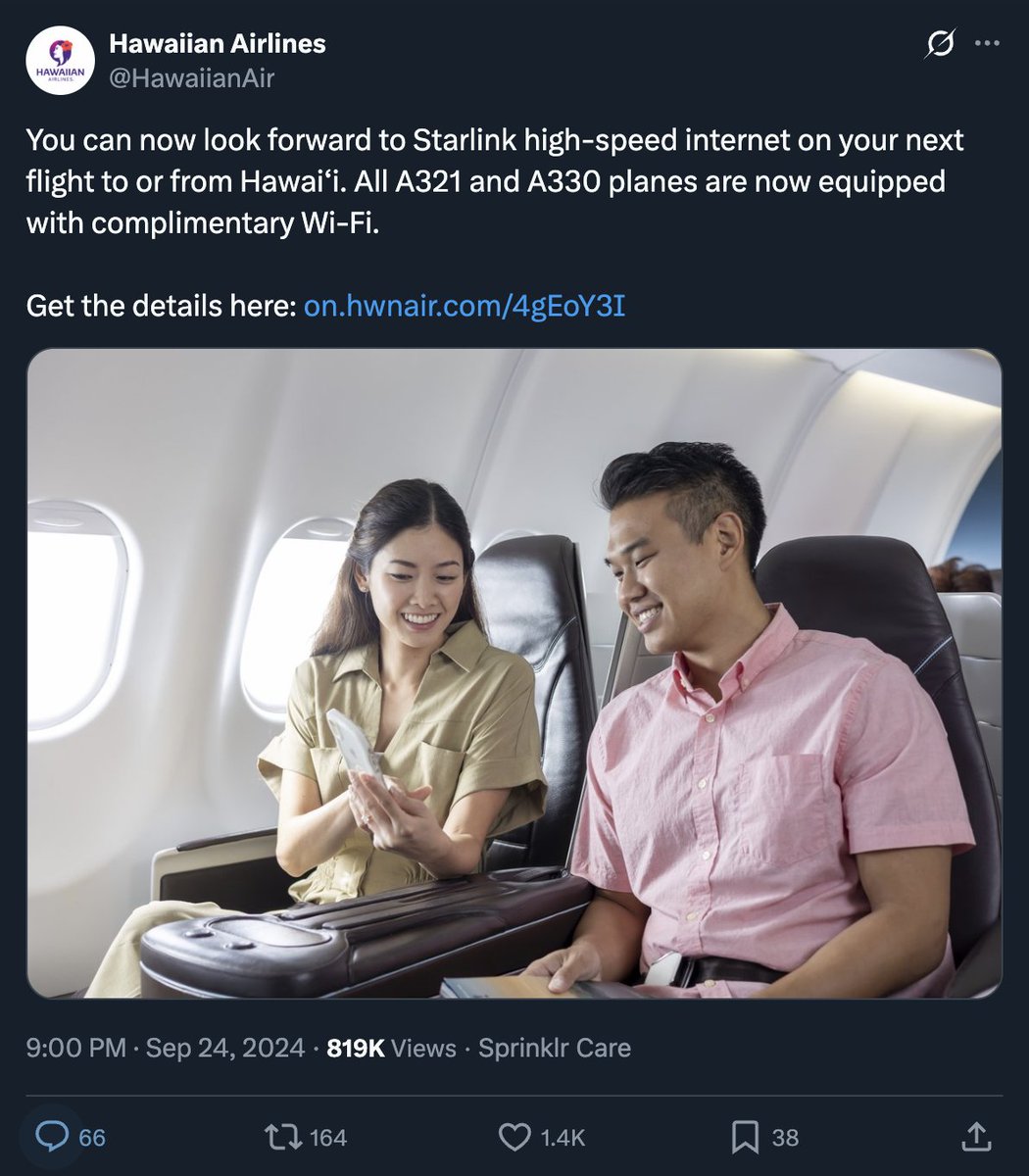
Task: Click the reply speech bubble icon
Action: pyautogui.click(x=52, y=1137)
